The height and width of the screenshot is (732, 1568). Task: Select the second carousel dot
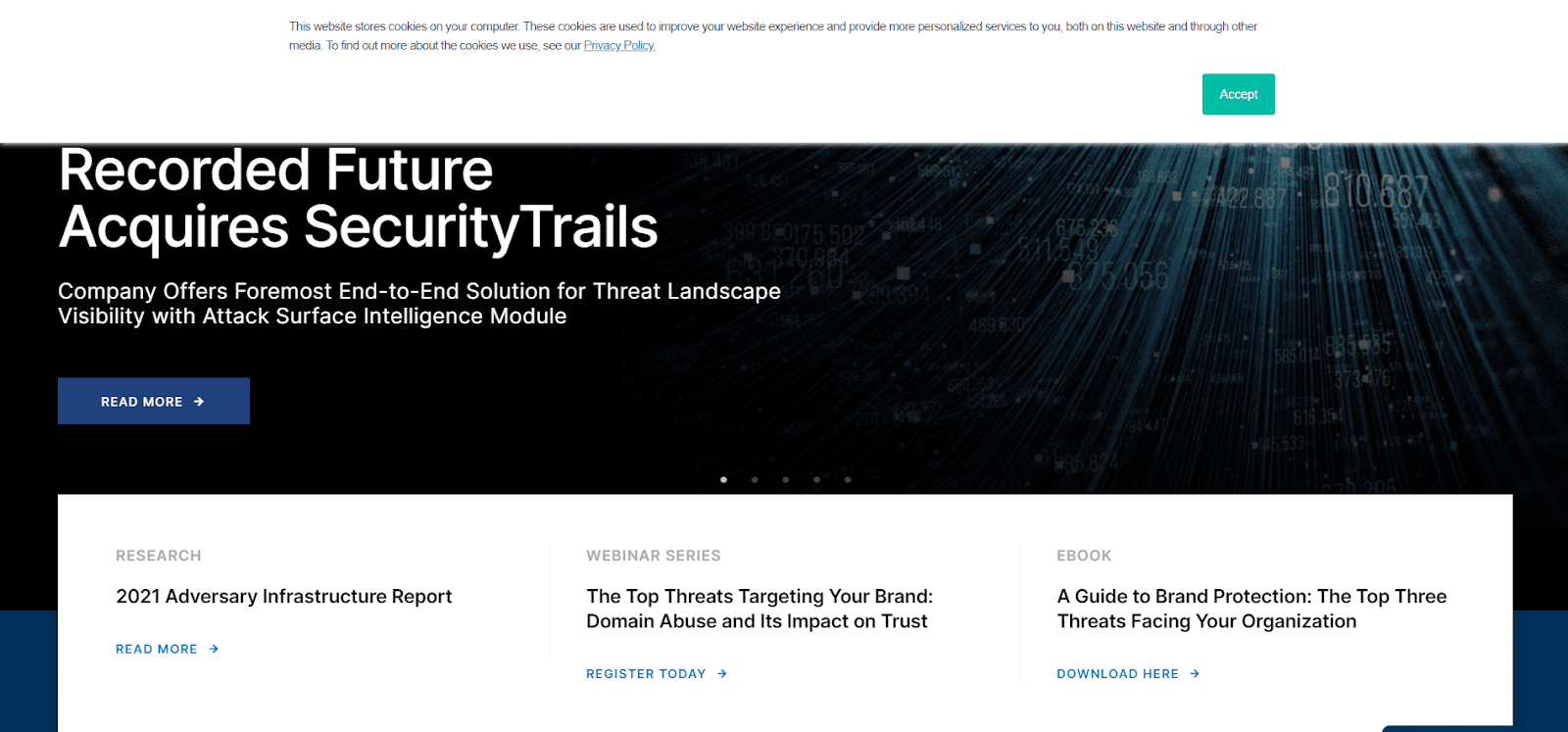point(755,480)
